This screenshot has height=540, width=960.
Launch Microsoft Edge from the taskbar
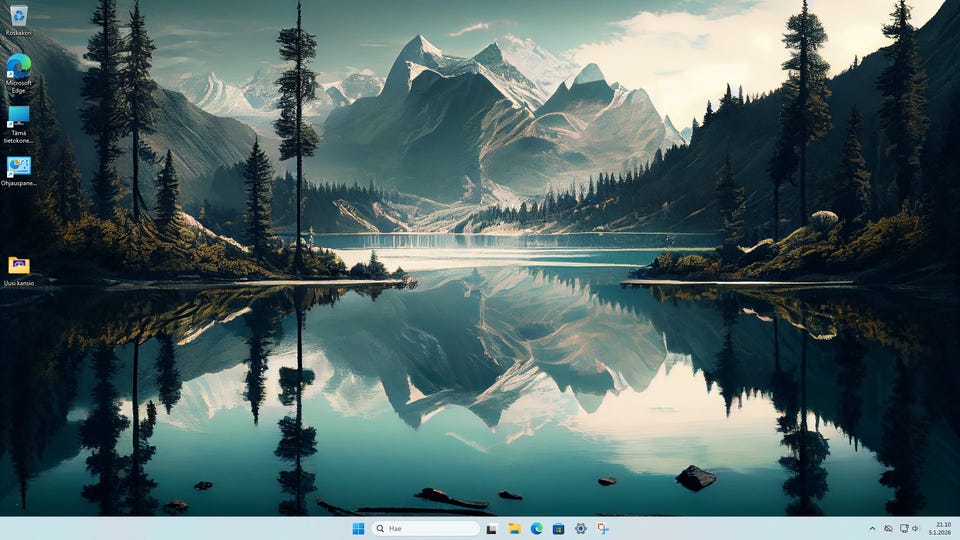click(x=536, y=528)
